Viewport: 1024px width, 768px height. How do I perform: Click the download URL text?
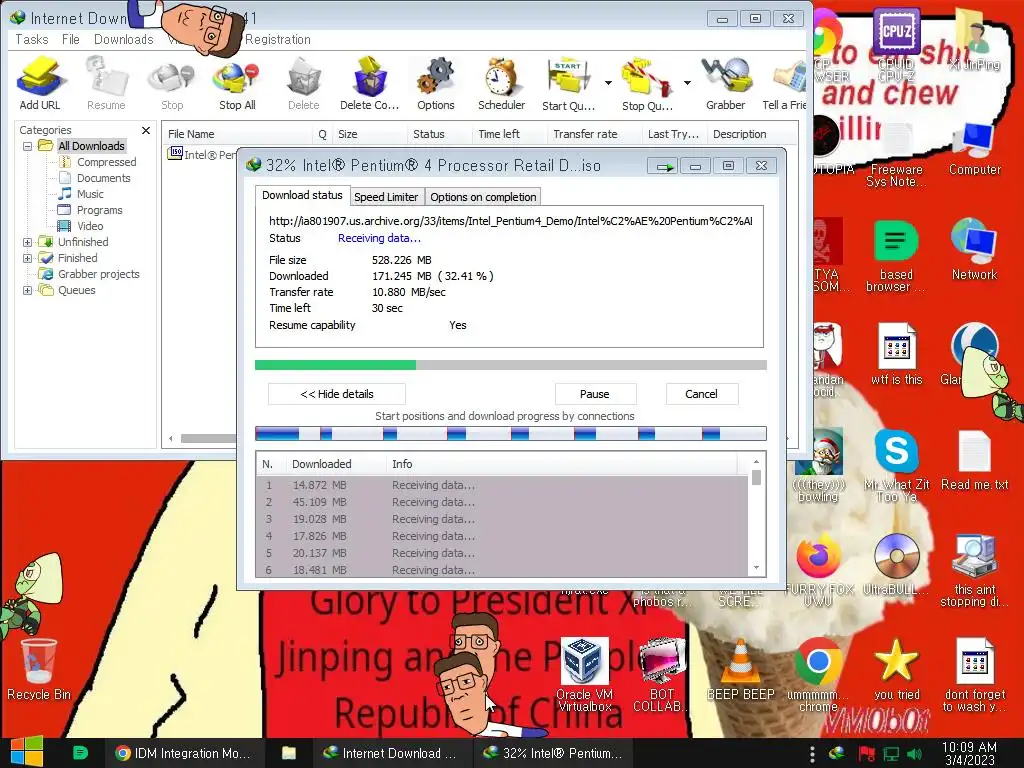coord(511,221)
